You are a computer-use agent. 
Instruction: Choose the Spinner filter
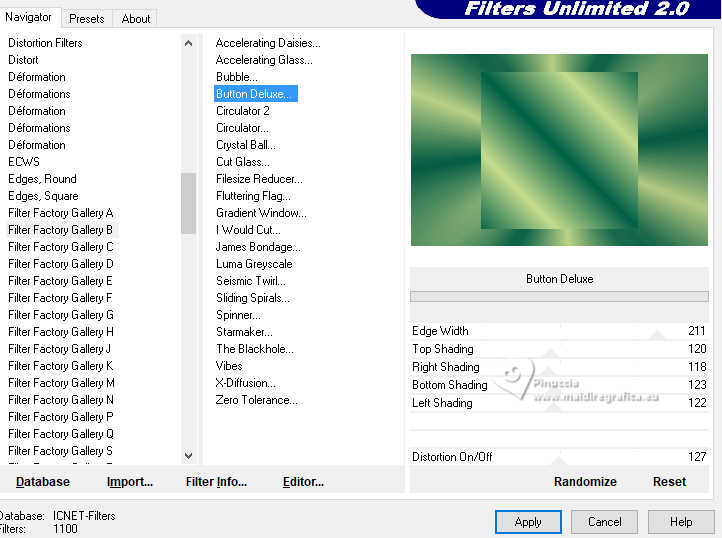point(238,315)
